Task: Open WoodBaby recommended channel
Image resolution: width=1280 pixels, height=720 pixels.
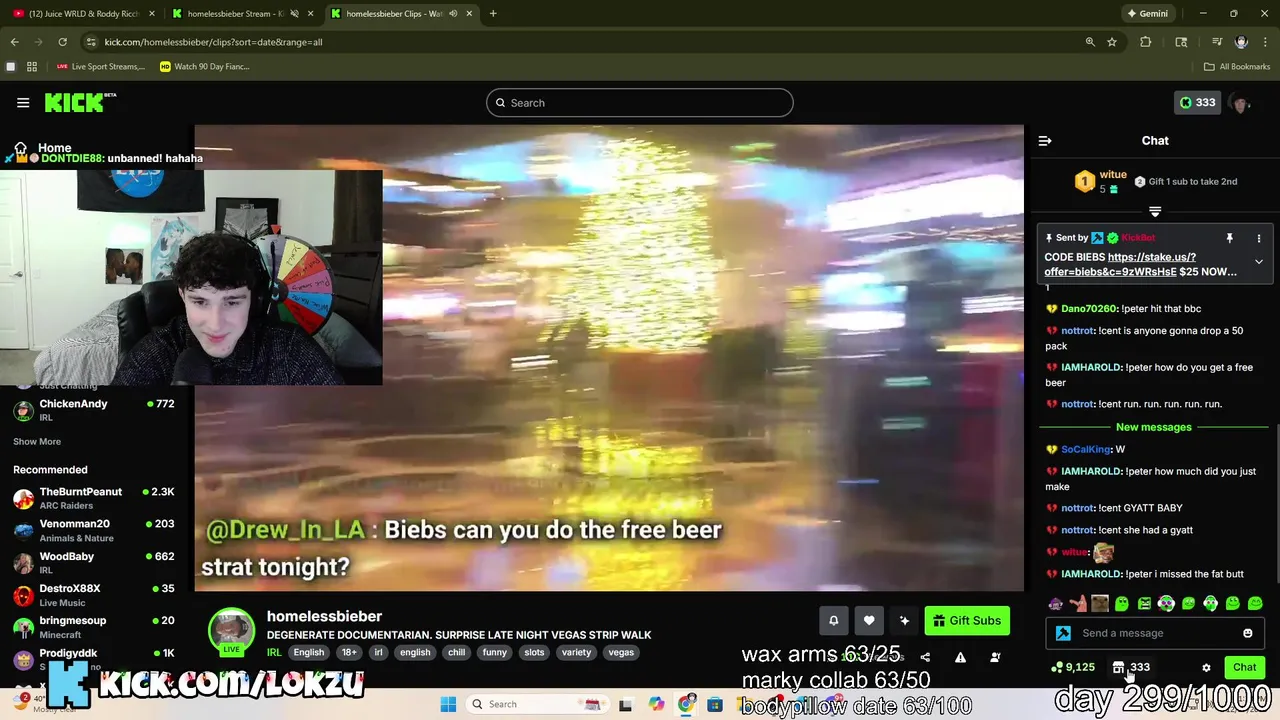Action: pos(94,562)
